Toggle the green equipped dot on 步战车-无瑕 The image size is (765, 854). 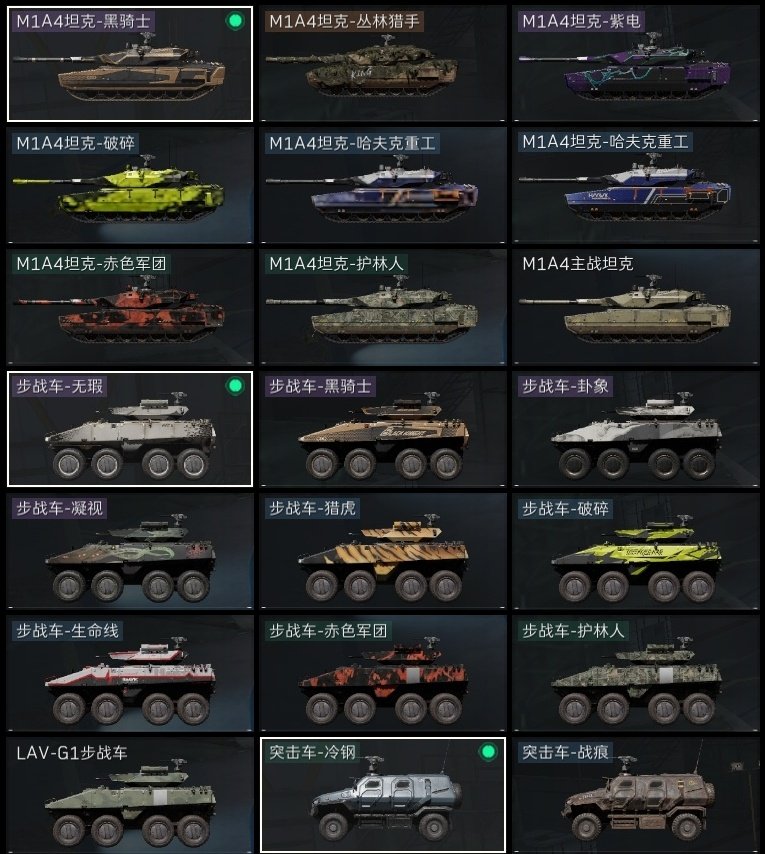pos(235,386)
